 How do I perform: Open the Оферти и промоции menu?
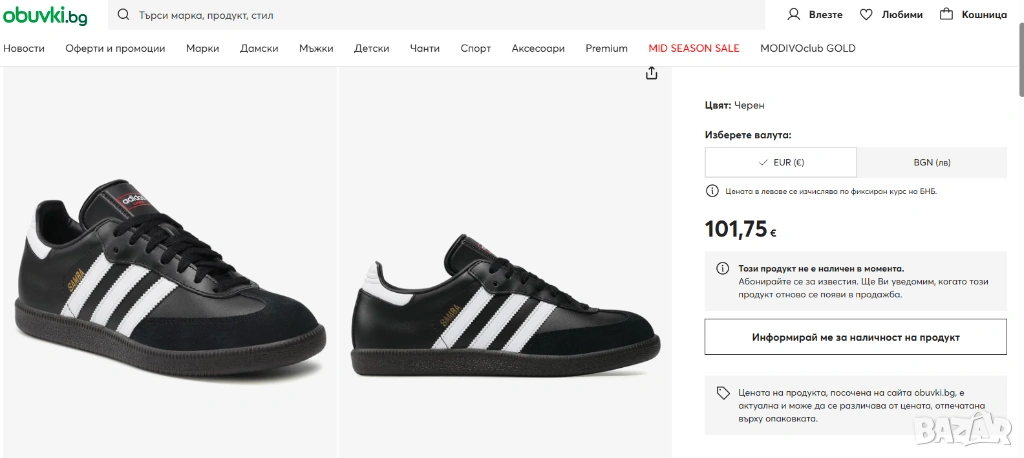pyautogui.click(x=115, y=48)
